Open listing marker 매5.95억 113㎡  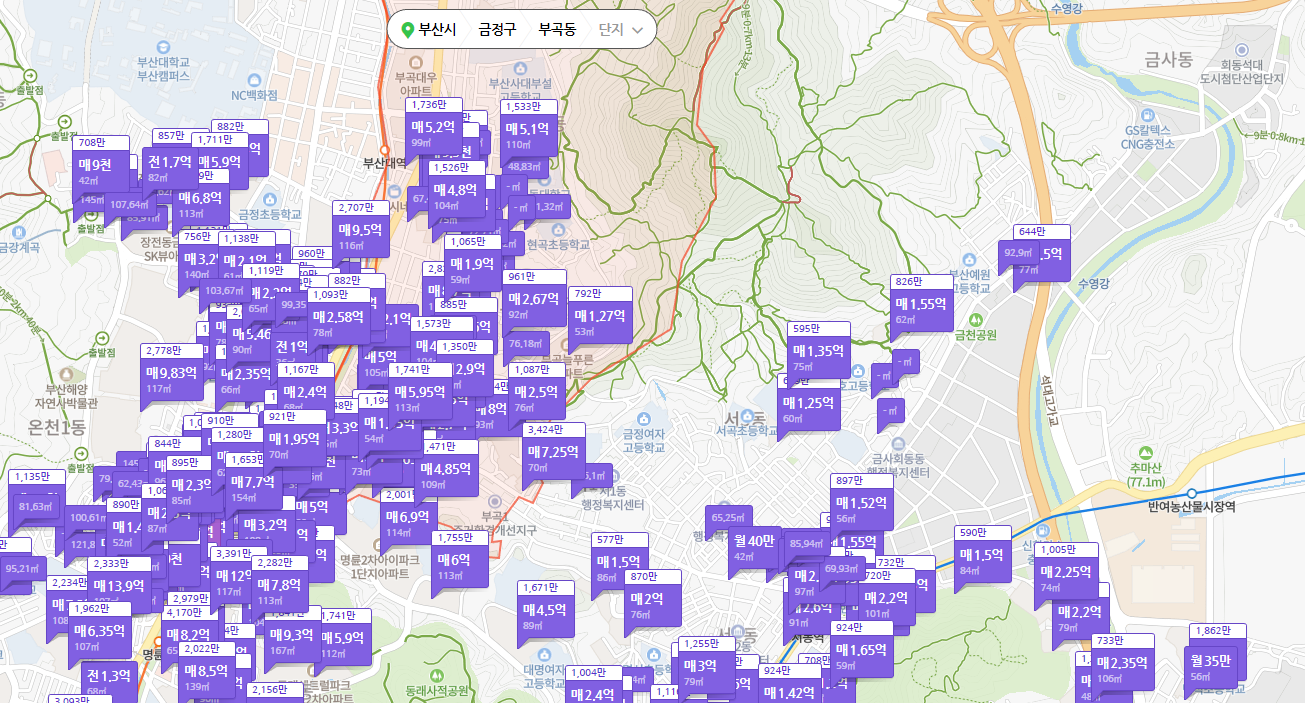pos(421,395)
